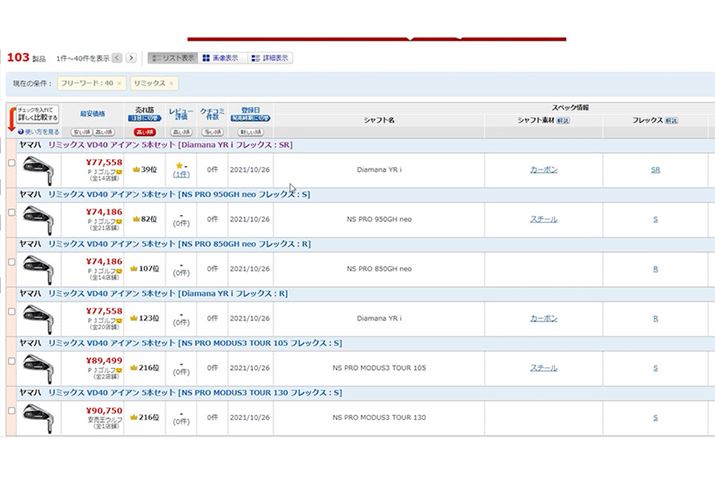Screen dimensions: 715x477
Task: Remove the フリーワード: 40 filter tag
Action: (119, 83)
